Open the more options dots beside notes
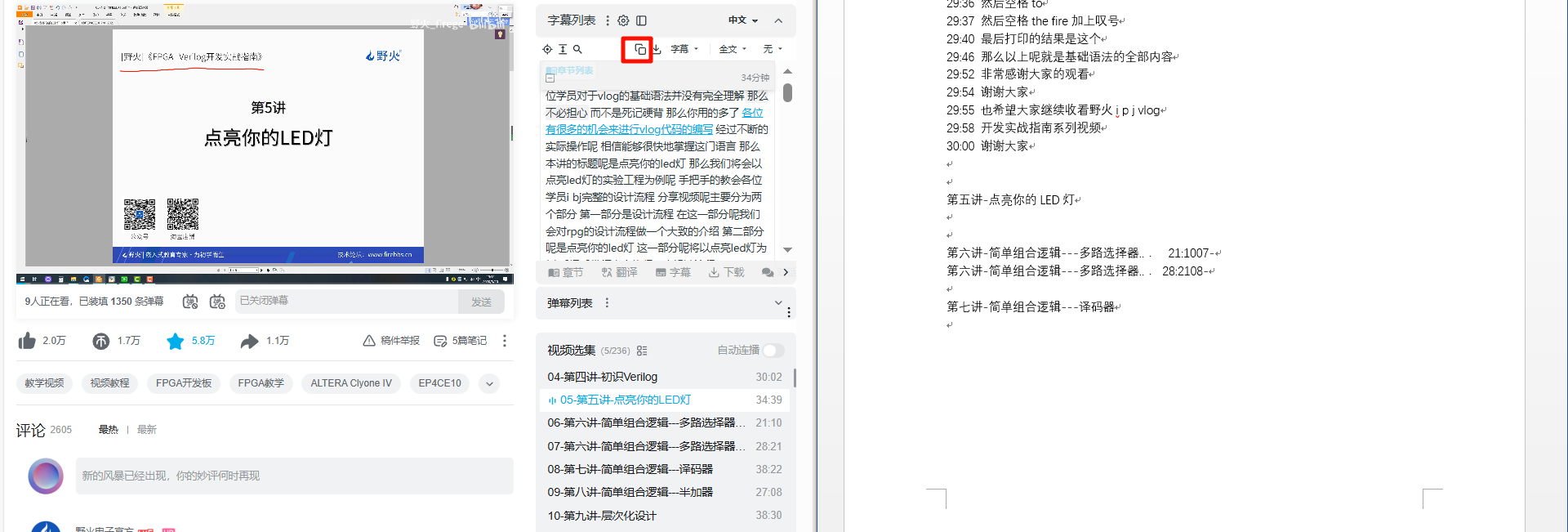 (x=505, y=341)
